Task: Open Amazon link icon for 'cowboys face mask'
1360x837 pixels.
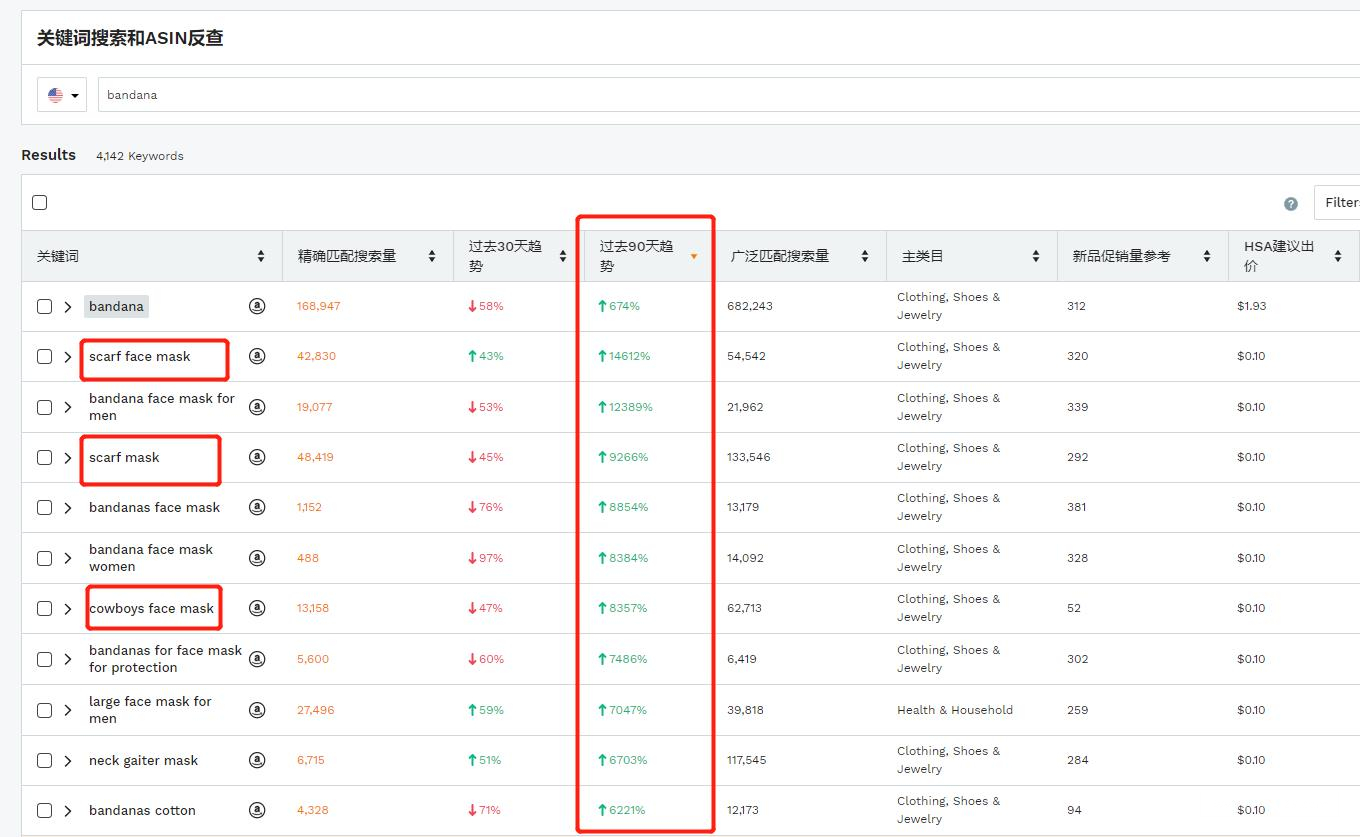Action: coord(257,608)
